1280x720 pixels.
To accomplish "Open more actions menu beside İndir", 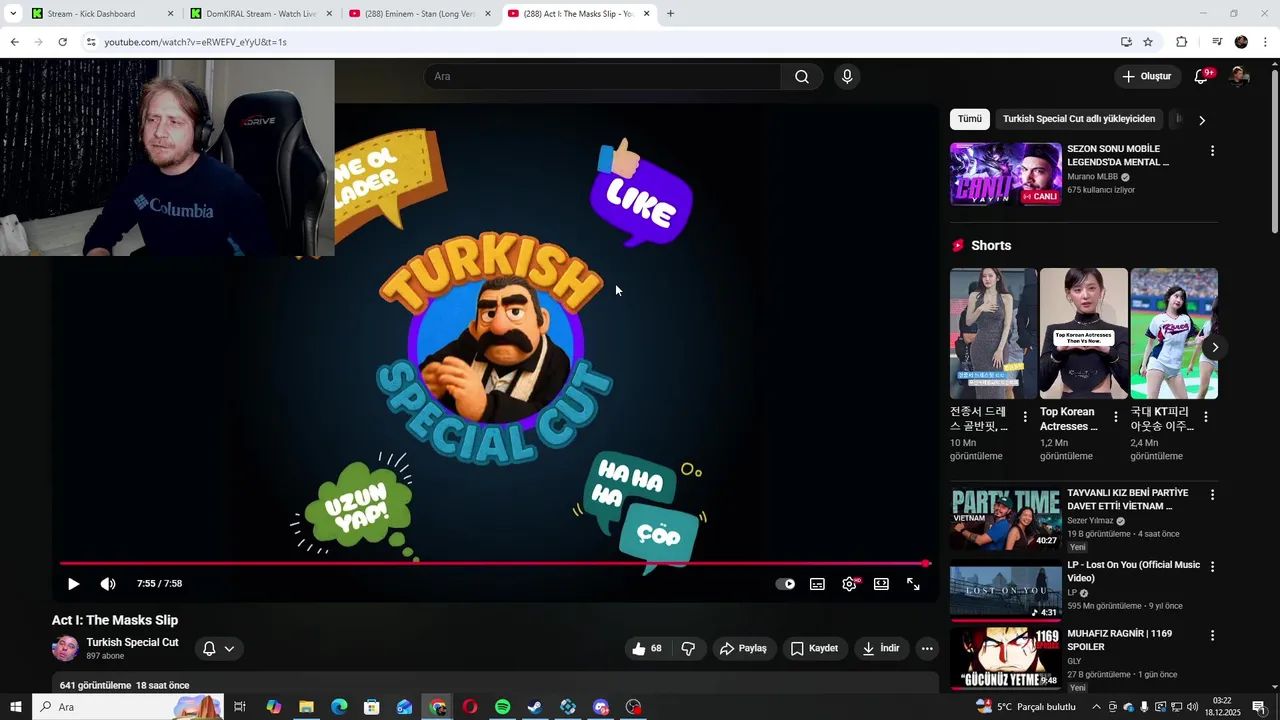I will pyautogui.click(x=927, y=648).
